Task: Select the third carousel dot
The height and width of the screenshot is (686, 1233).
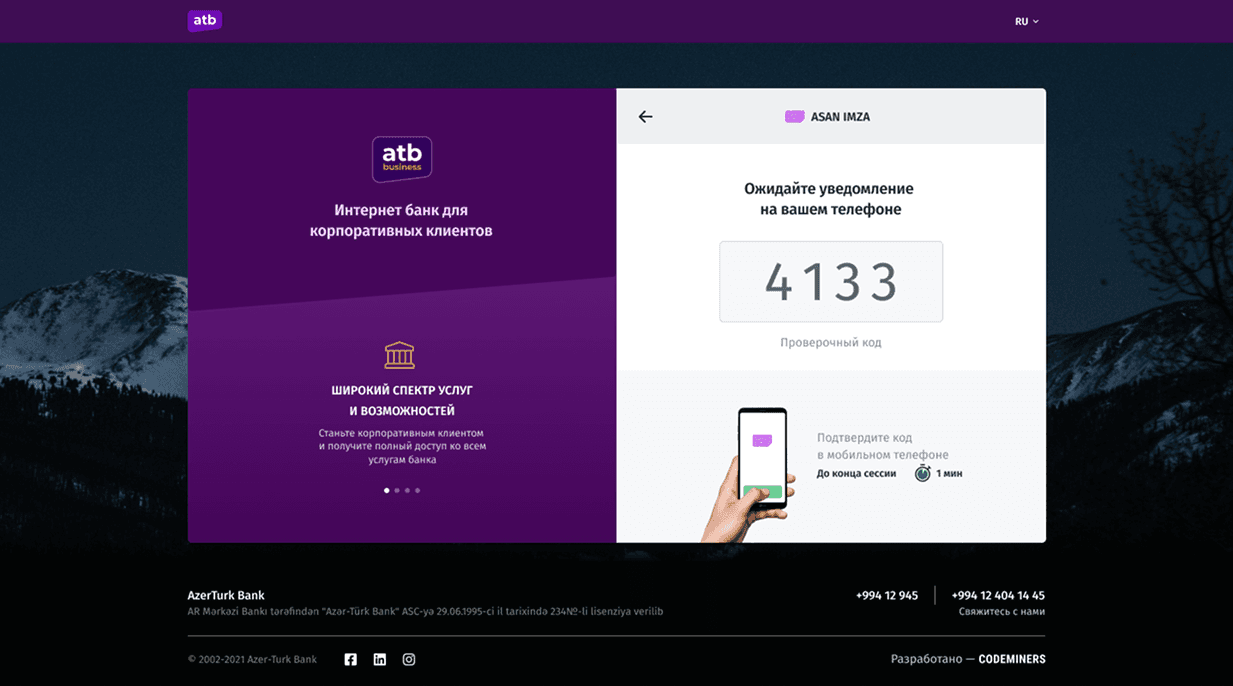Action: (407, 490)
